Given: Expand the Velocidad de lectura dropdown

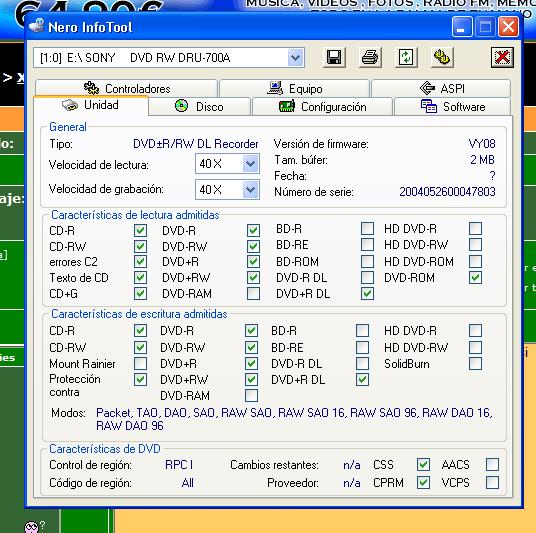Looking at the screenshot, I should tap(251, 164).
